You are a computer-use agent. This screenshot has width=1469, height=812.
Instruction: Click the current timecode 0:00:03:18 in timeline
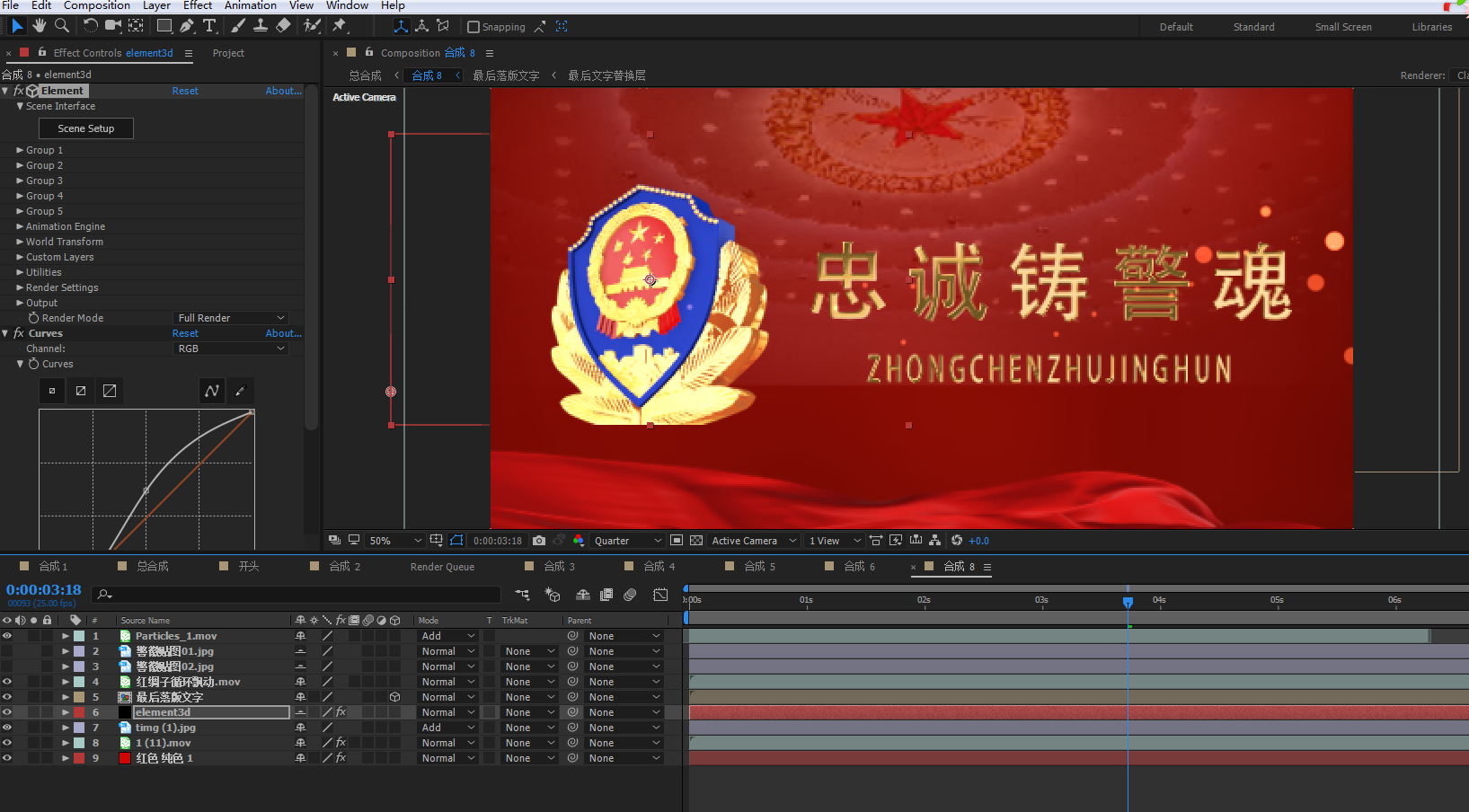click(x=44, y=590)
